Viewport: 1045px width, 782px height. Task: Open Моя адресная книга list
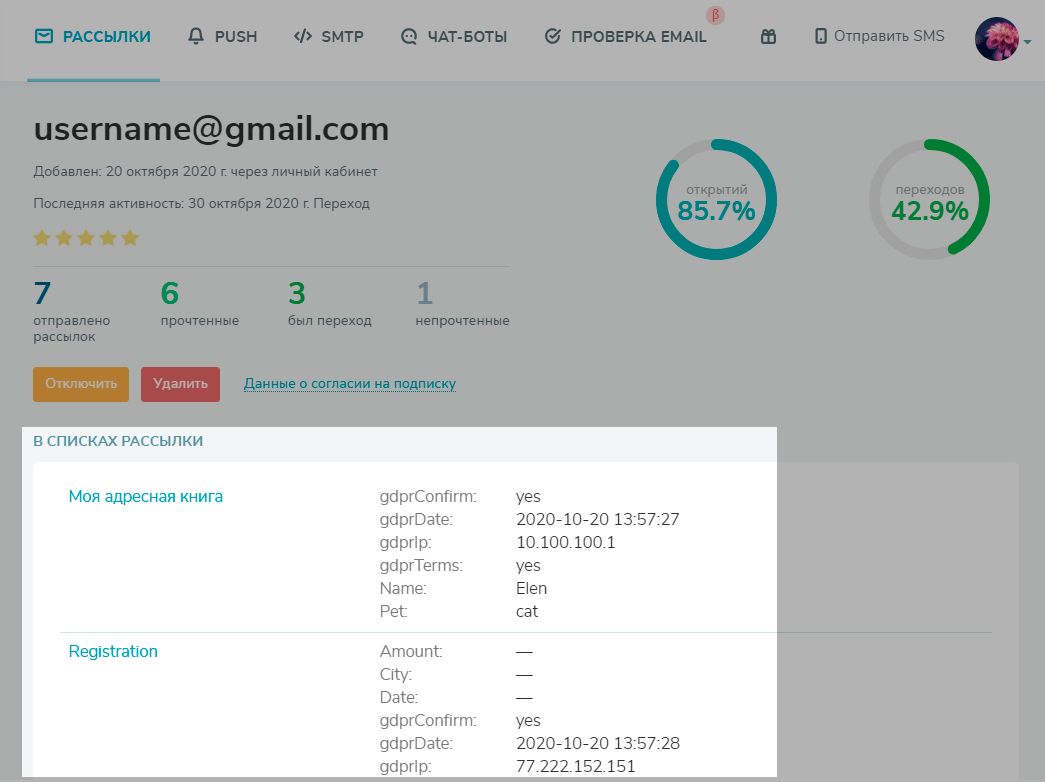pos(145,497)
